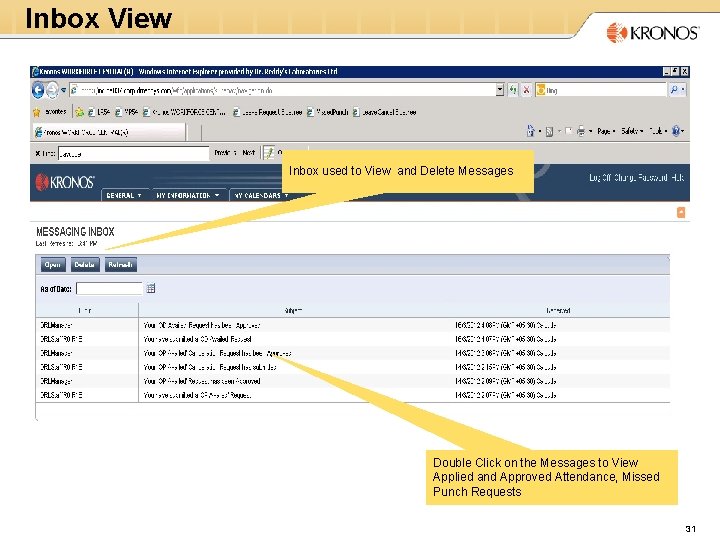
Task: Click the blue Help icon in command bar
Action: pos(676,131)
